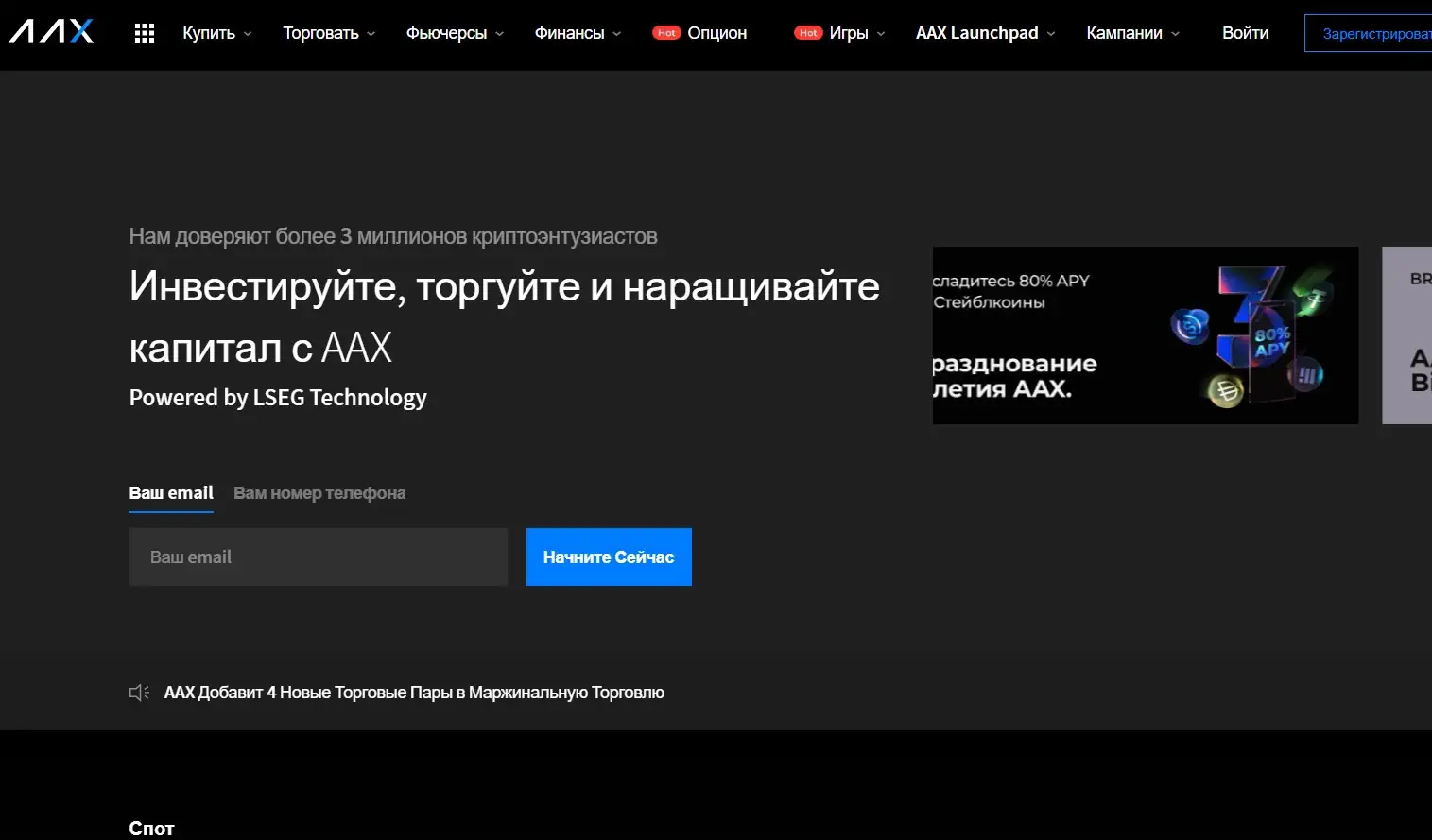Click the Hot badge beside Игры
Image resolution: width=1432 pixels, height=840 pixels.
pos(808,33)
